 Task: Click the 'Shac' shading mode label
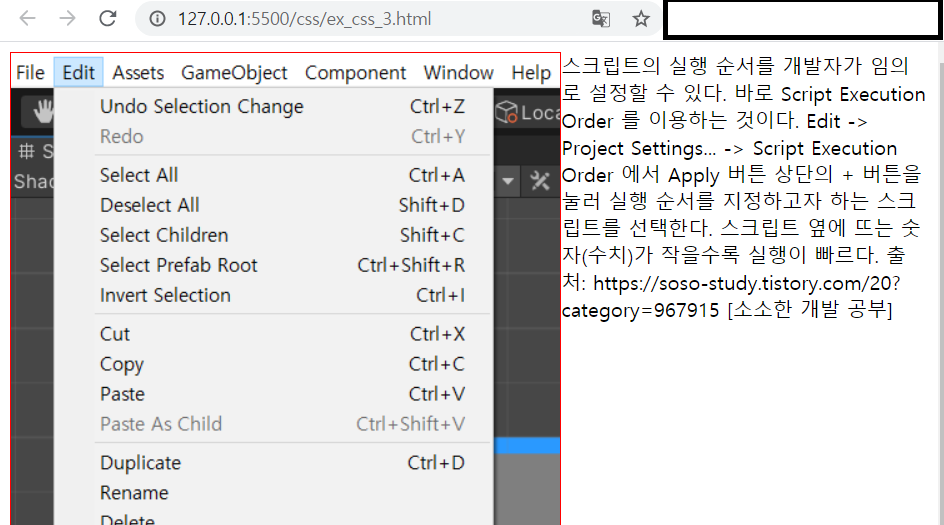coord(34,181)
